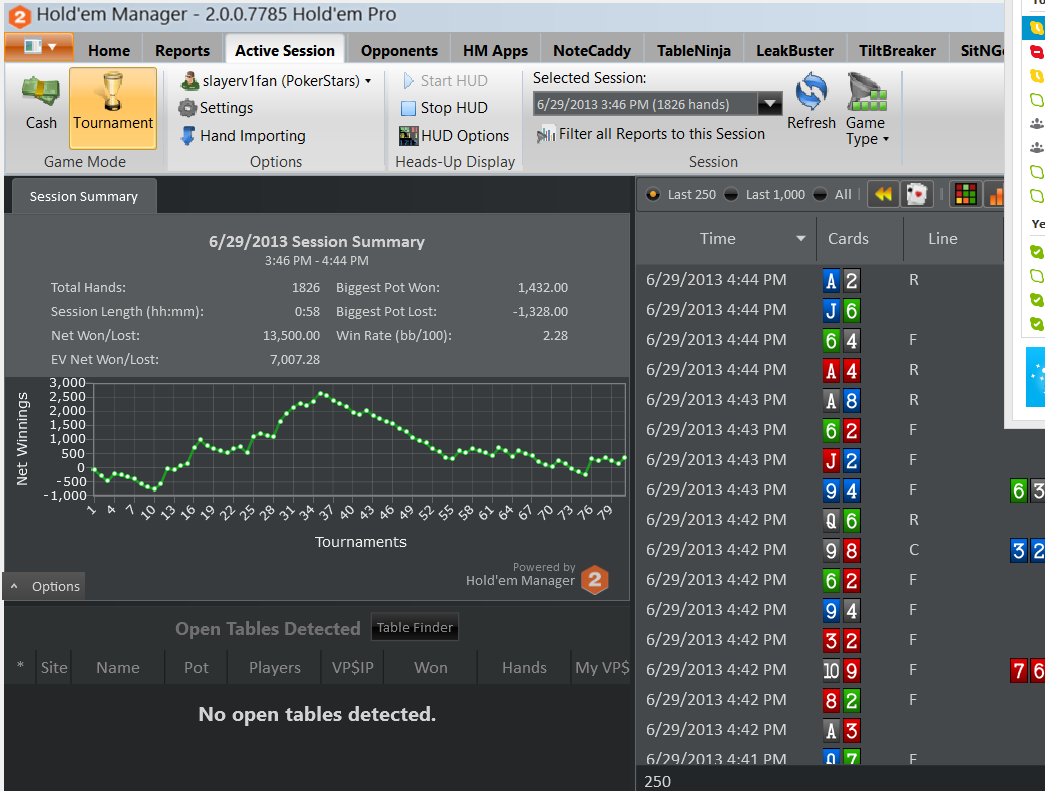
Task: Click the Game Type funnel icon
Action: [866, 92]
